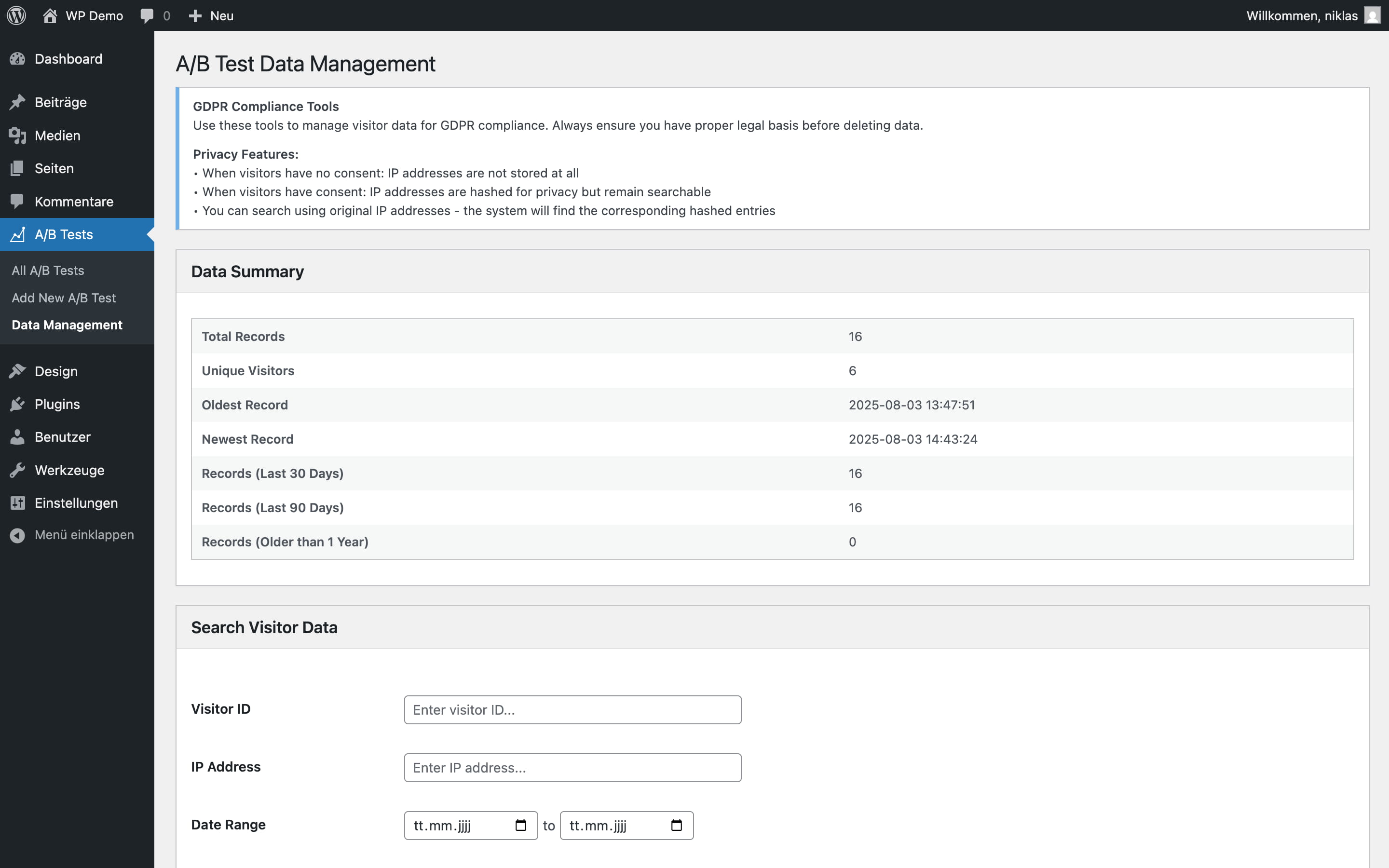Open All A/B Tests submenu item
The height and width of the screenshot is (868, 1389).
pos(48,271)
